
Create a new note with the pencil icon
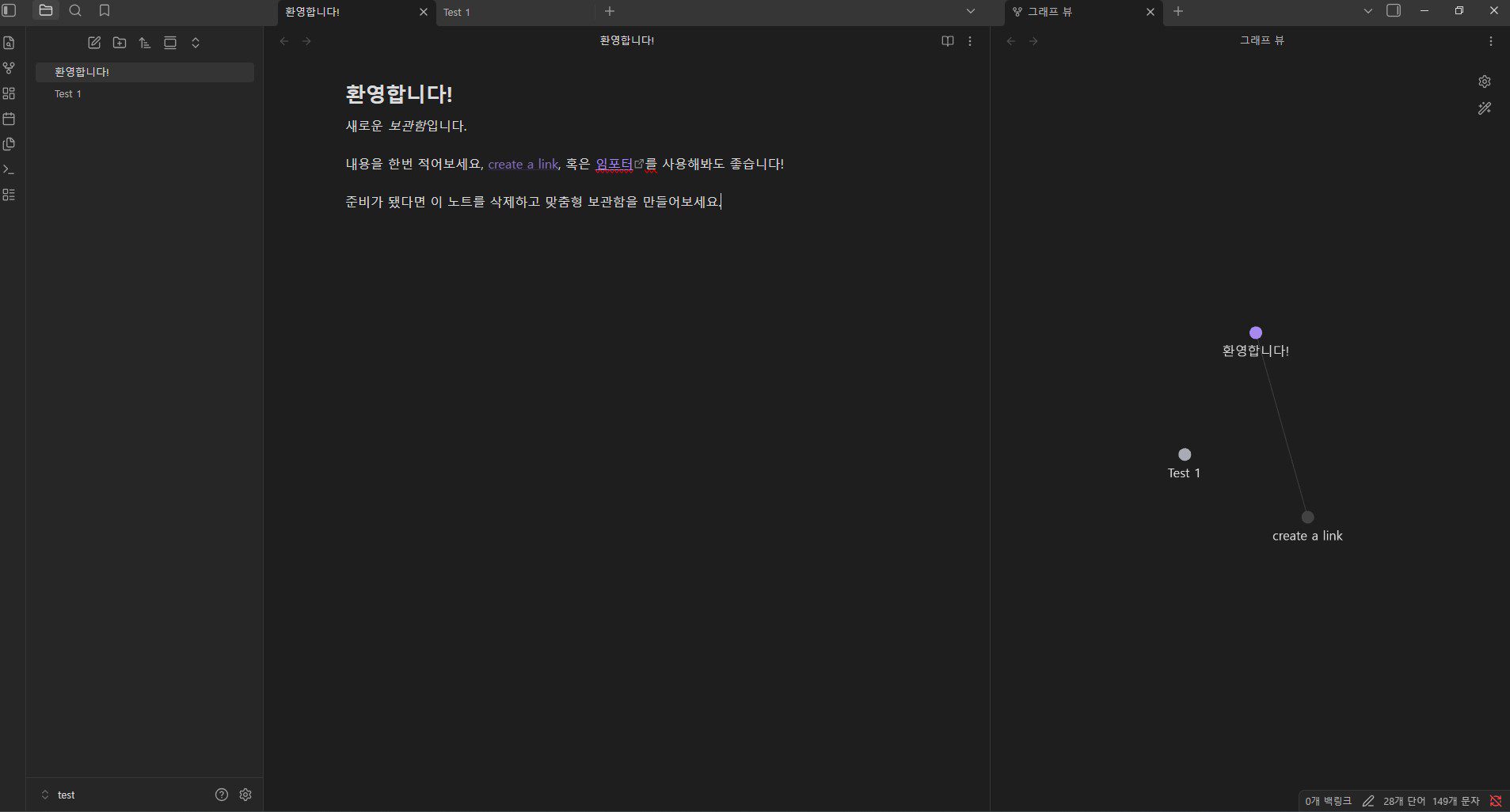click(x=94, y=43)
